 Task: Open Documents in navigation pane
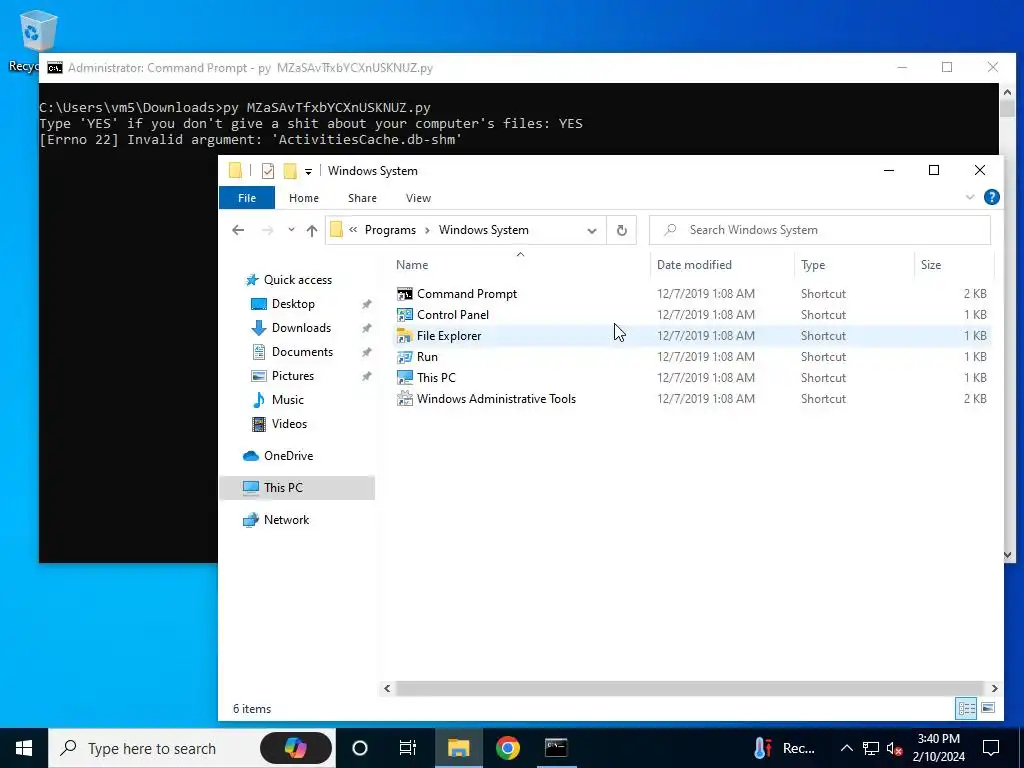pos(302,352)
